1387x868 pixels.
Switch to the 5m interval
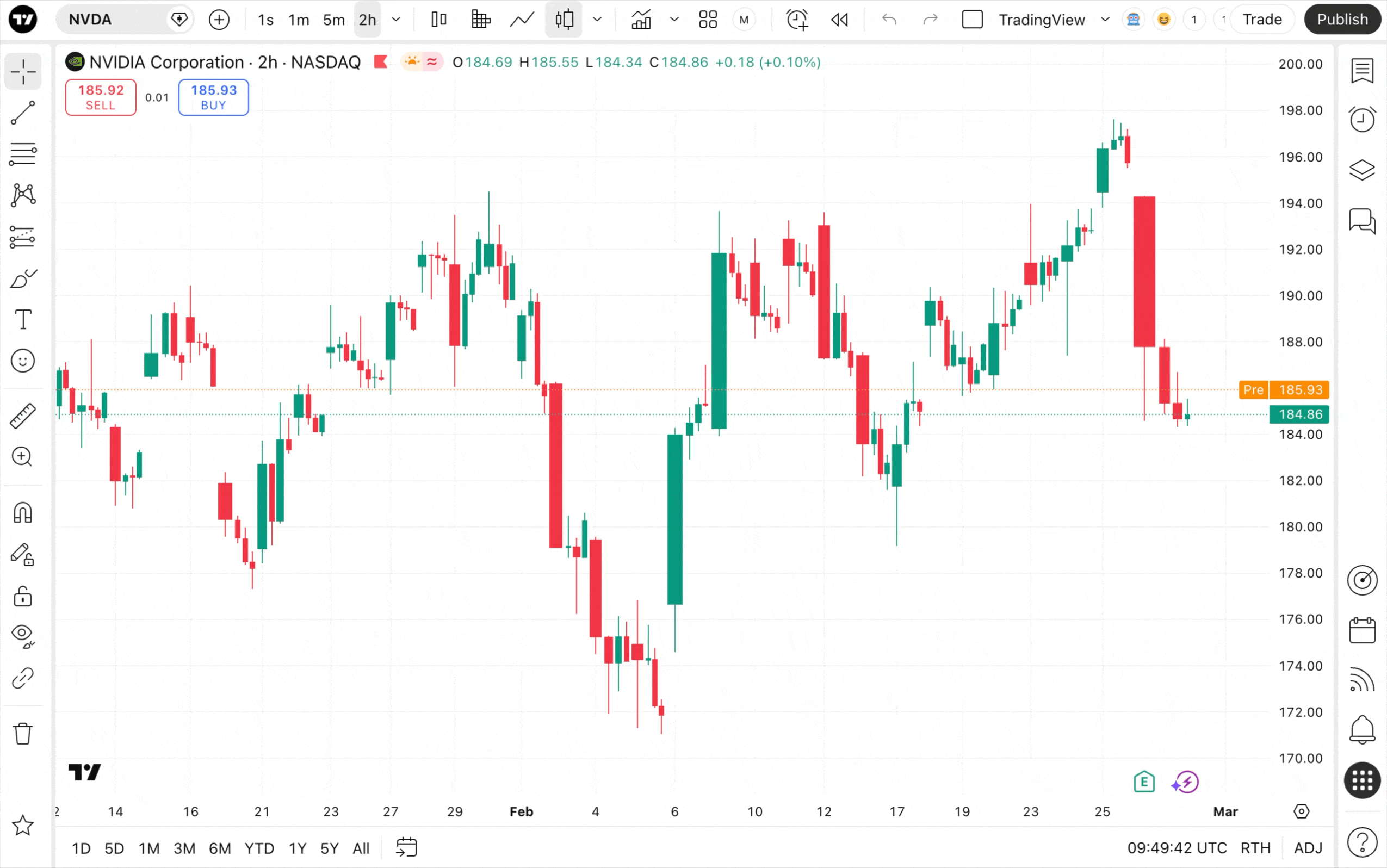point(333,20)
